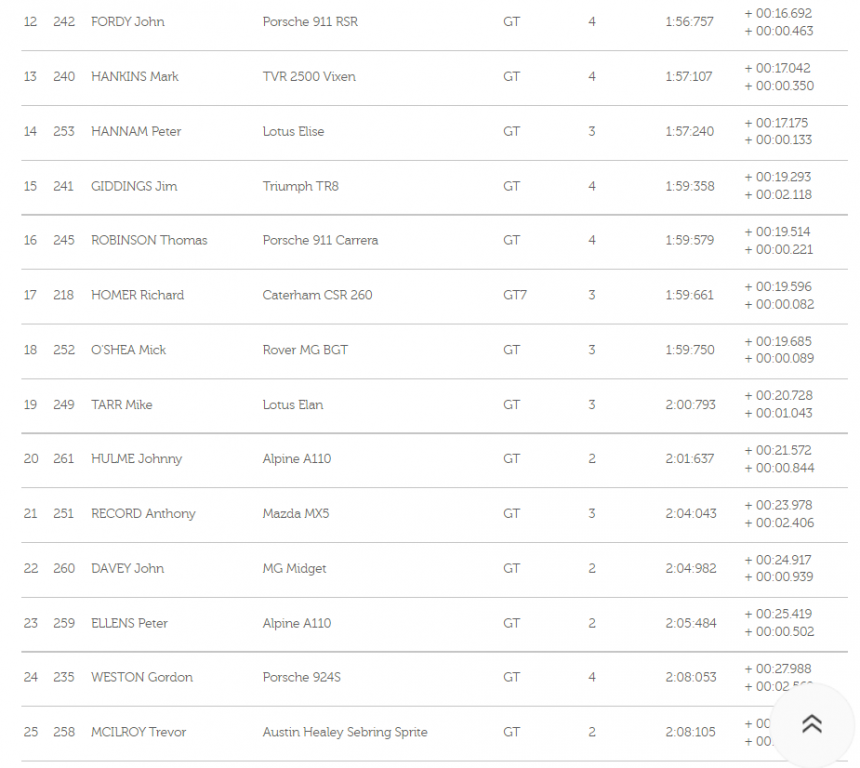
Task: Click the scroll-to-top double chevron button
Action: tap(812, 724)
